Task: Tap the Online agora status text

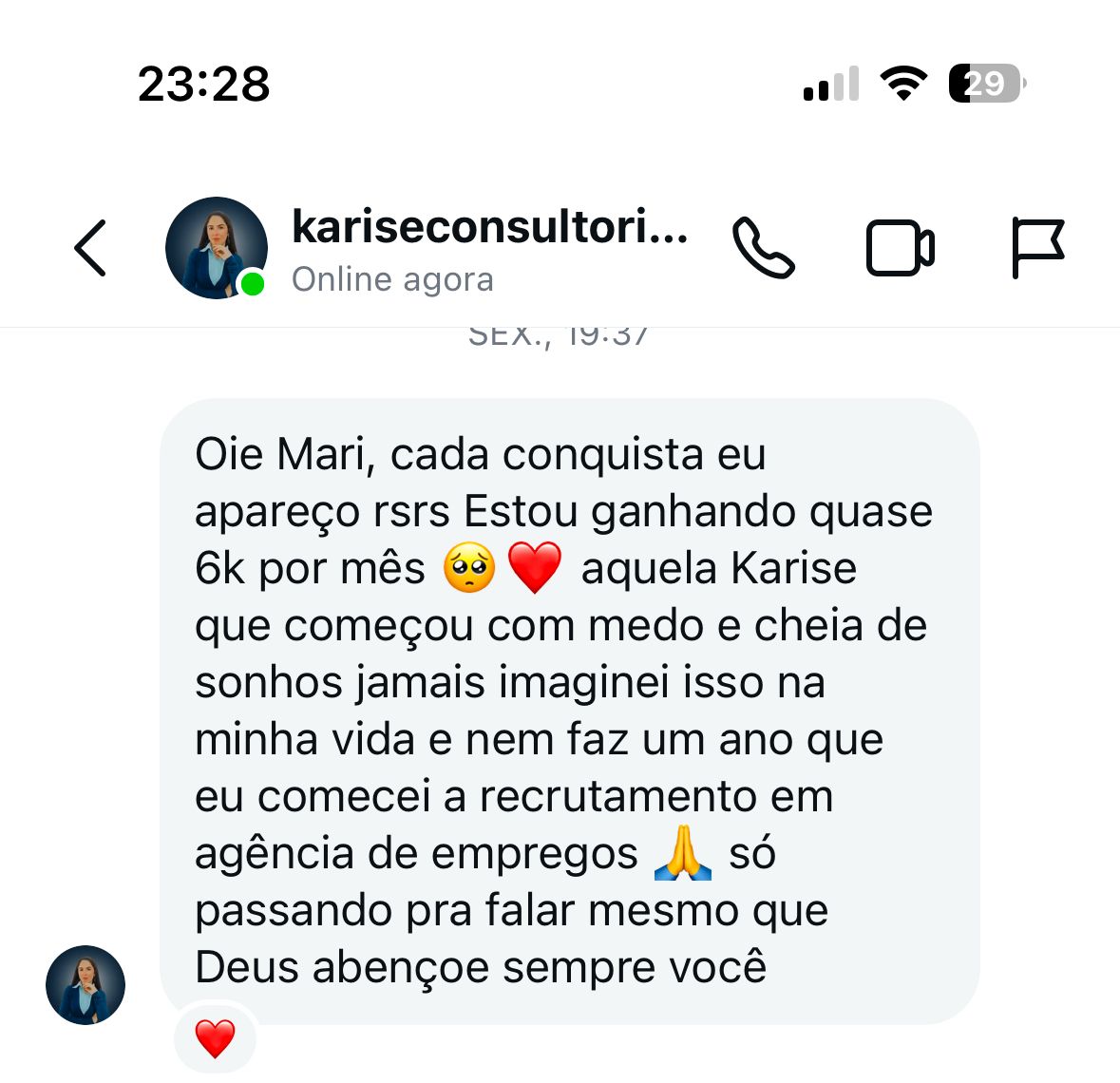Action: tap(393, 279)
